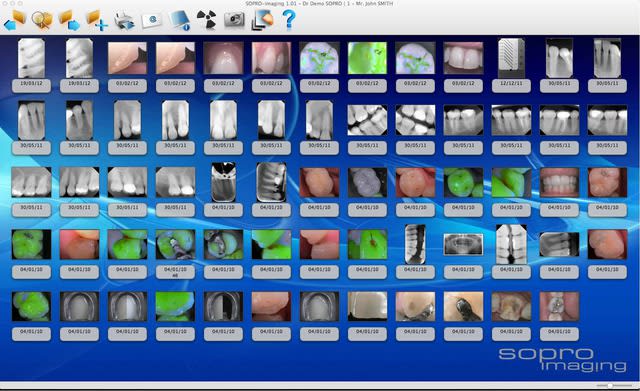Viewport: 640px width, 391px height.
Task: Open the patient folder search icon
Action: coord(42,20)
